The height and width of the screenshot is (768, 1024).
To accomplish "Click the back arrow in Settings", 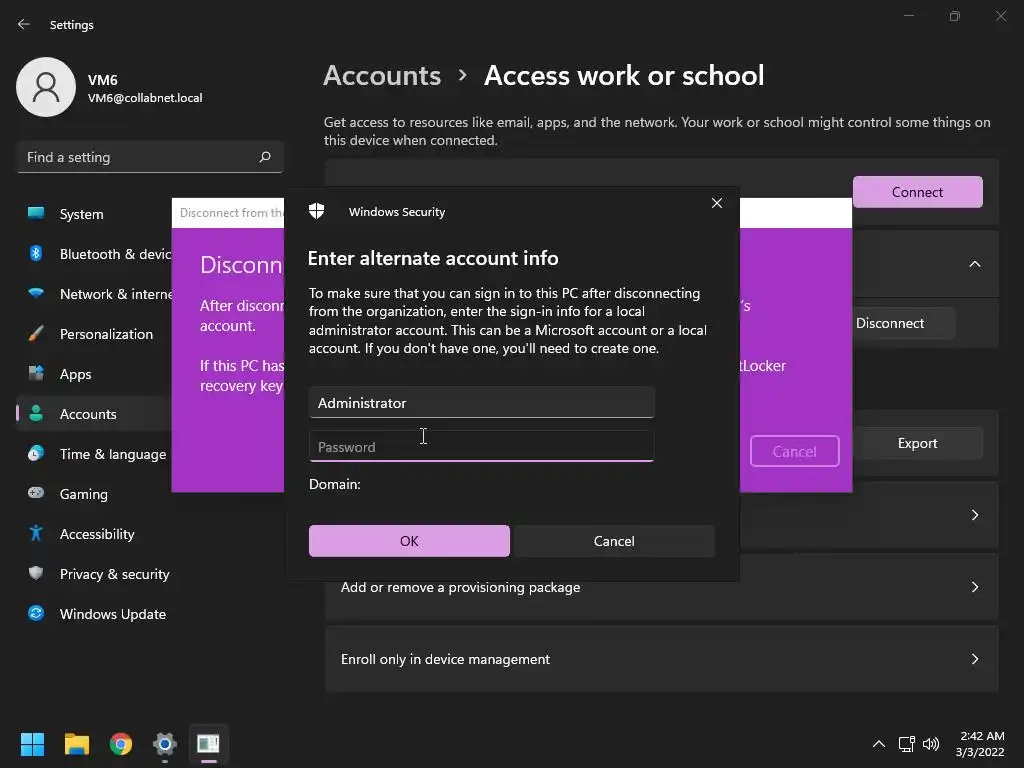I will coord(24,24).
